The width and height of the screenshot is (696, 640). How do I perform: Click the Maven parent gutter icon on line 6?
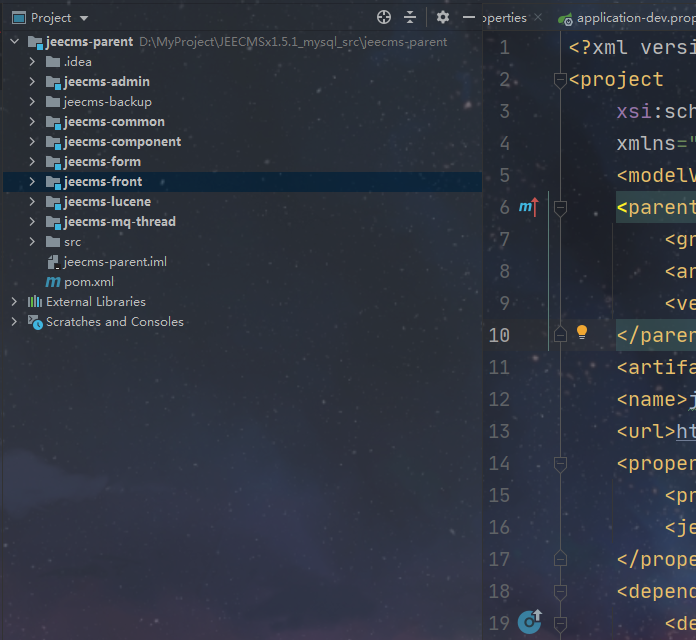coord(529,207)
